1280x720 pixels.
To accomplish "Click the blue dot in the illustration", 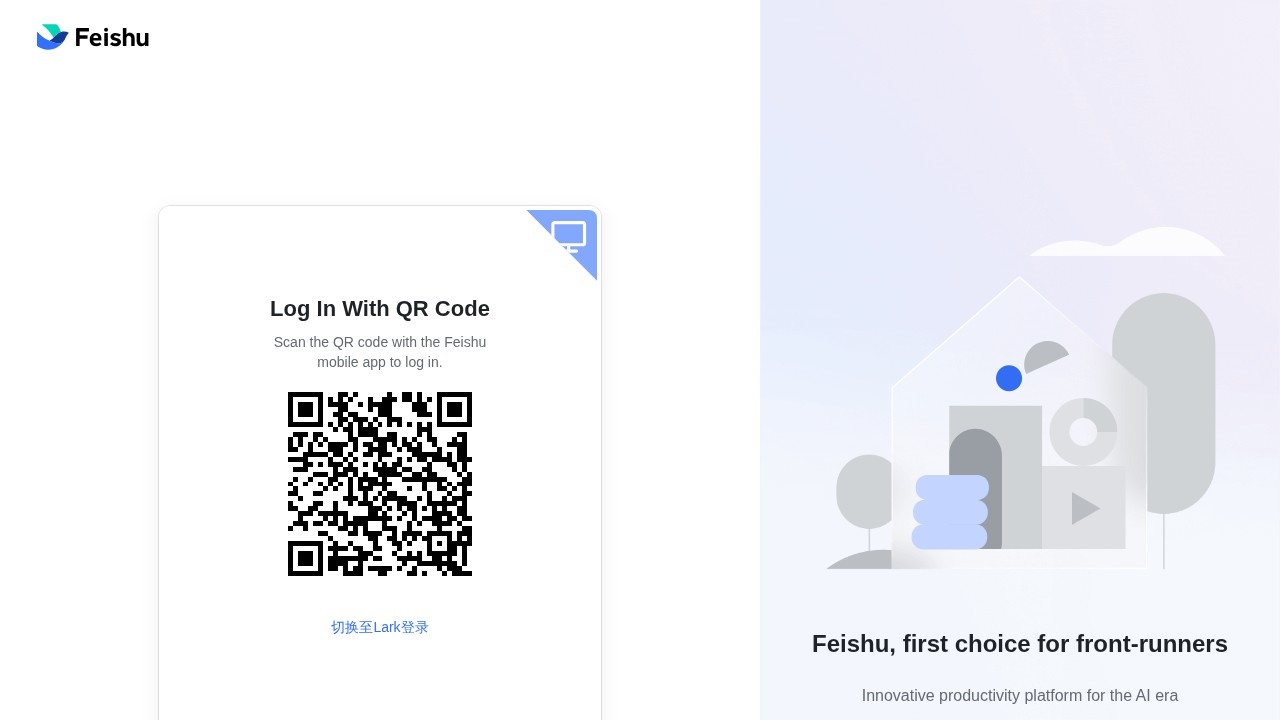I will tap(1009, 378).
